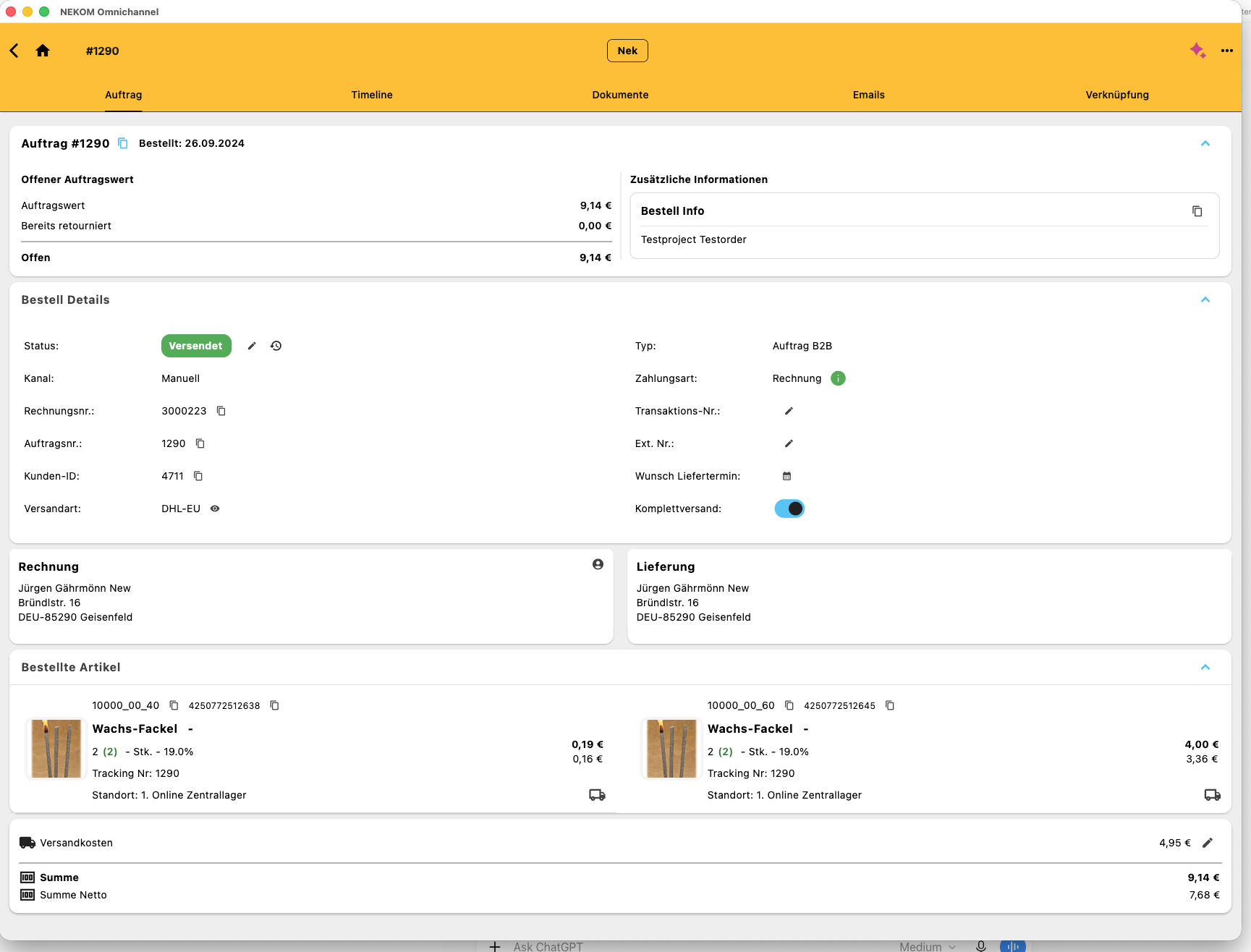Click the green Versendet status badge
Screen dimensions: 1251x952
196,346
